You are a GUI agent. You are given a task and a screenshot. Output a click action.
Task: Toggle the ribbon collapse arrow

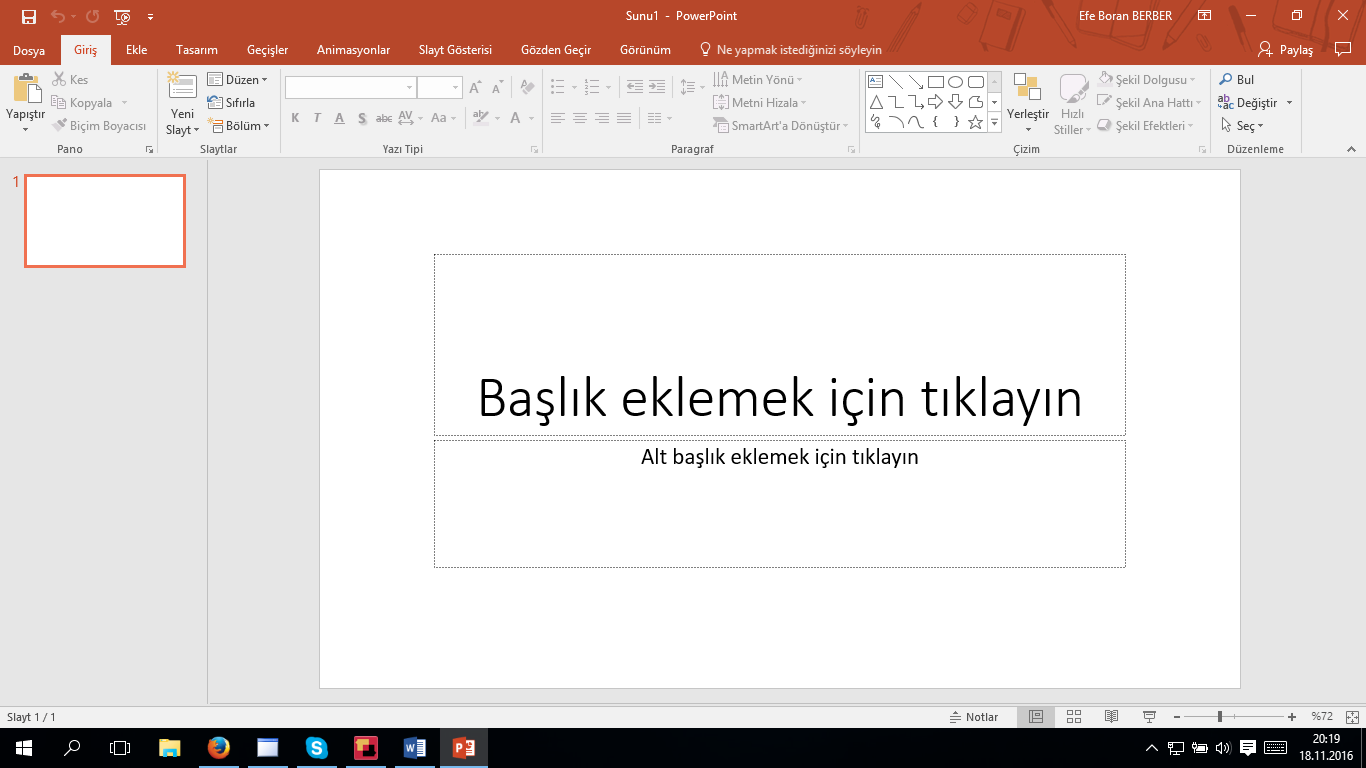[1350, 149]
